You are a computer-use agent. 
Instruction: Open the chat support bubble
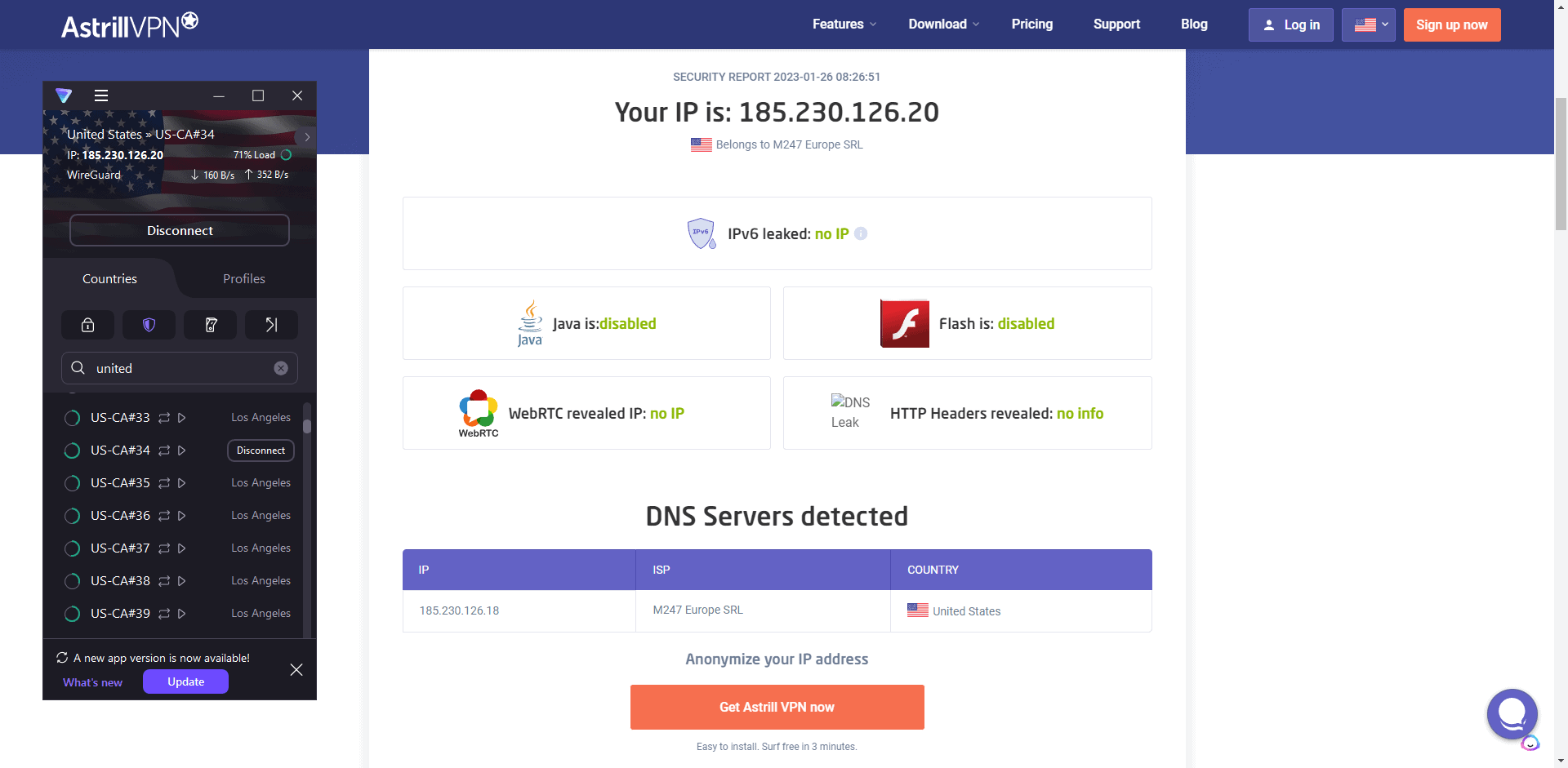click(1512, 715)
